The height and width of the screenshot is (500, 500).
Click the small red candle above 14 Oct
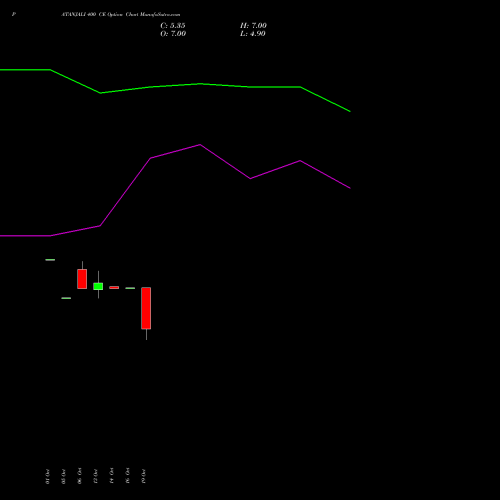(114, 287)
